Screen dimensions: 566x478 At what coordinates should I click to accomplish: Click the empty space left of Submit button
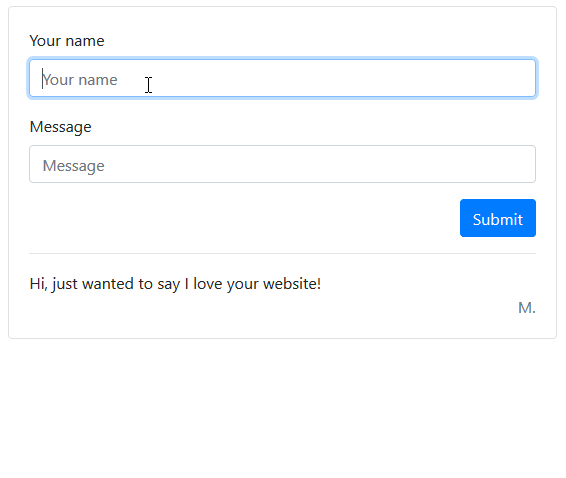[242, 218]
